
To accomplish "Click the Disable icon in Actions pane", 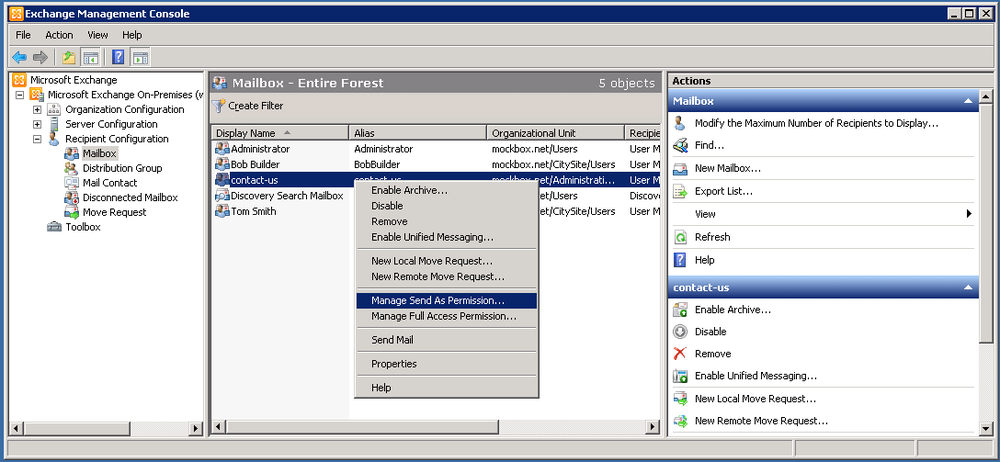I will (680, 331).
